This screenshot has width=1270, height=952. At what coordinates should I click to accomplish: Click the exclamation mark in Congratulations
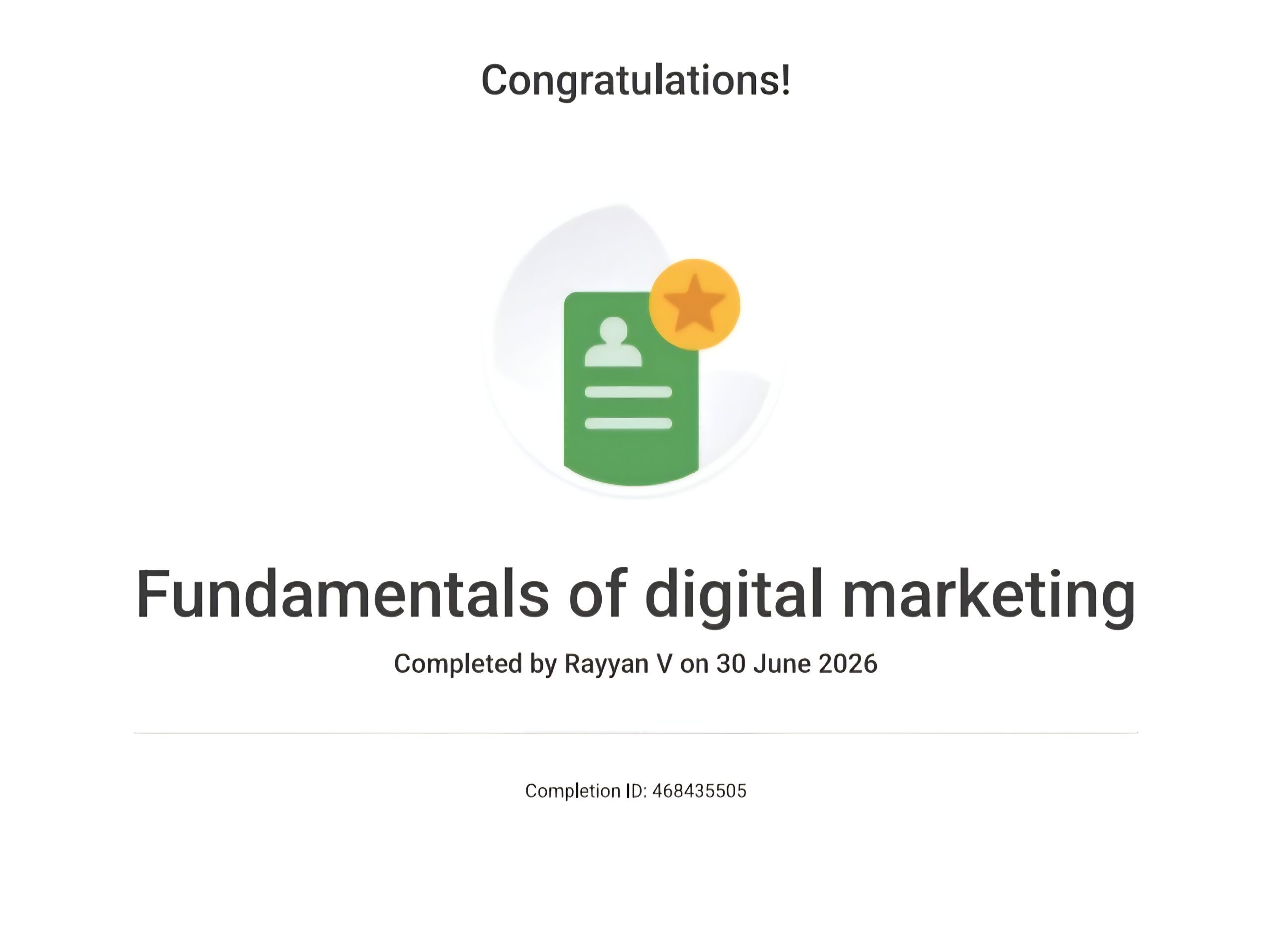(x=786, y=79)
